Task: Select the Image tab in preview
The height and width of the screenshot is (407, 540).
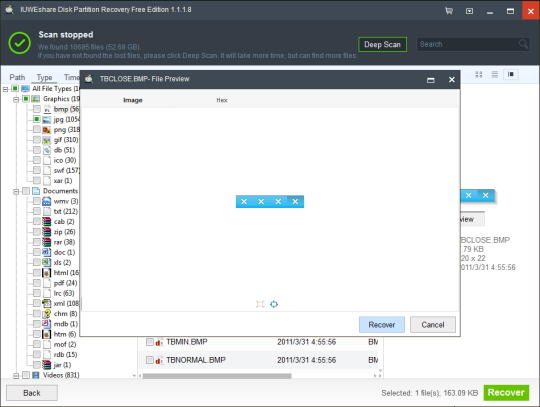Action: 133,100
